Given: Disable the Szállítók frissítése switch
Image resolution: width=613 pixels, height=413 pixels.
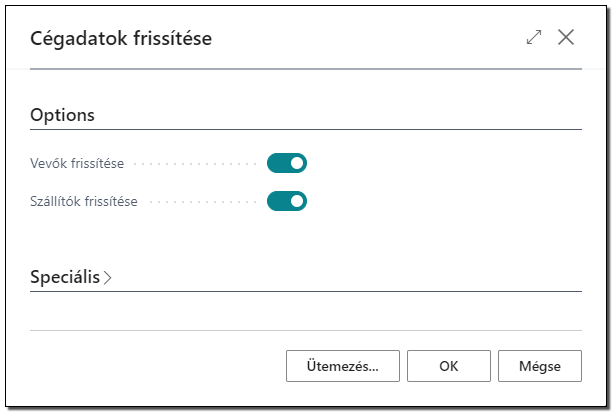Looking at the screenshot, I should click(x=287, y=201).
